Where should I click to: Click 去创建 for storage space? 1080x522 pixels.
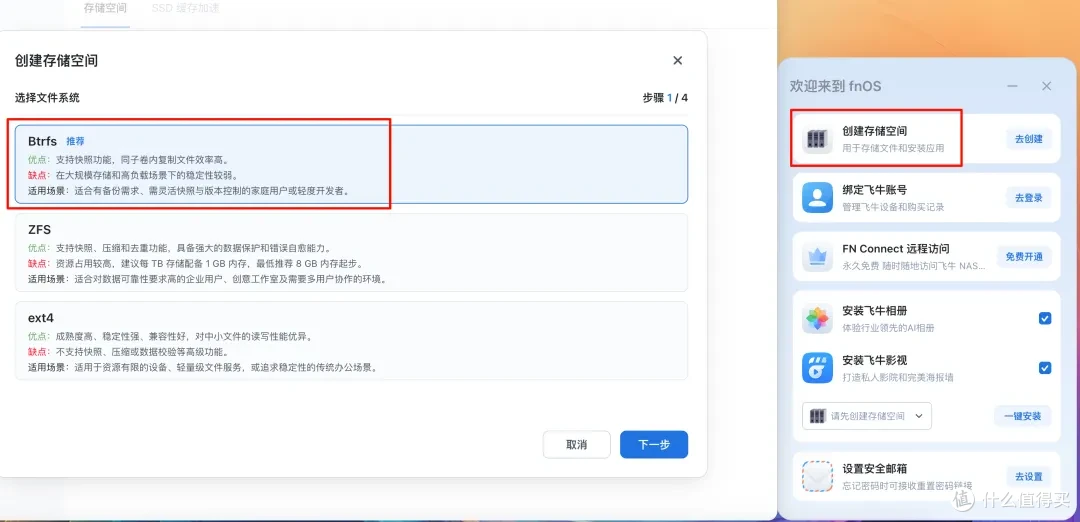1028,139
